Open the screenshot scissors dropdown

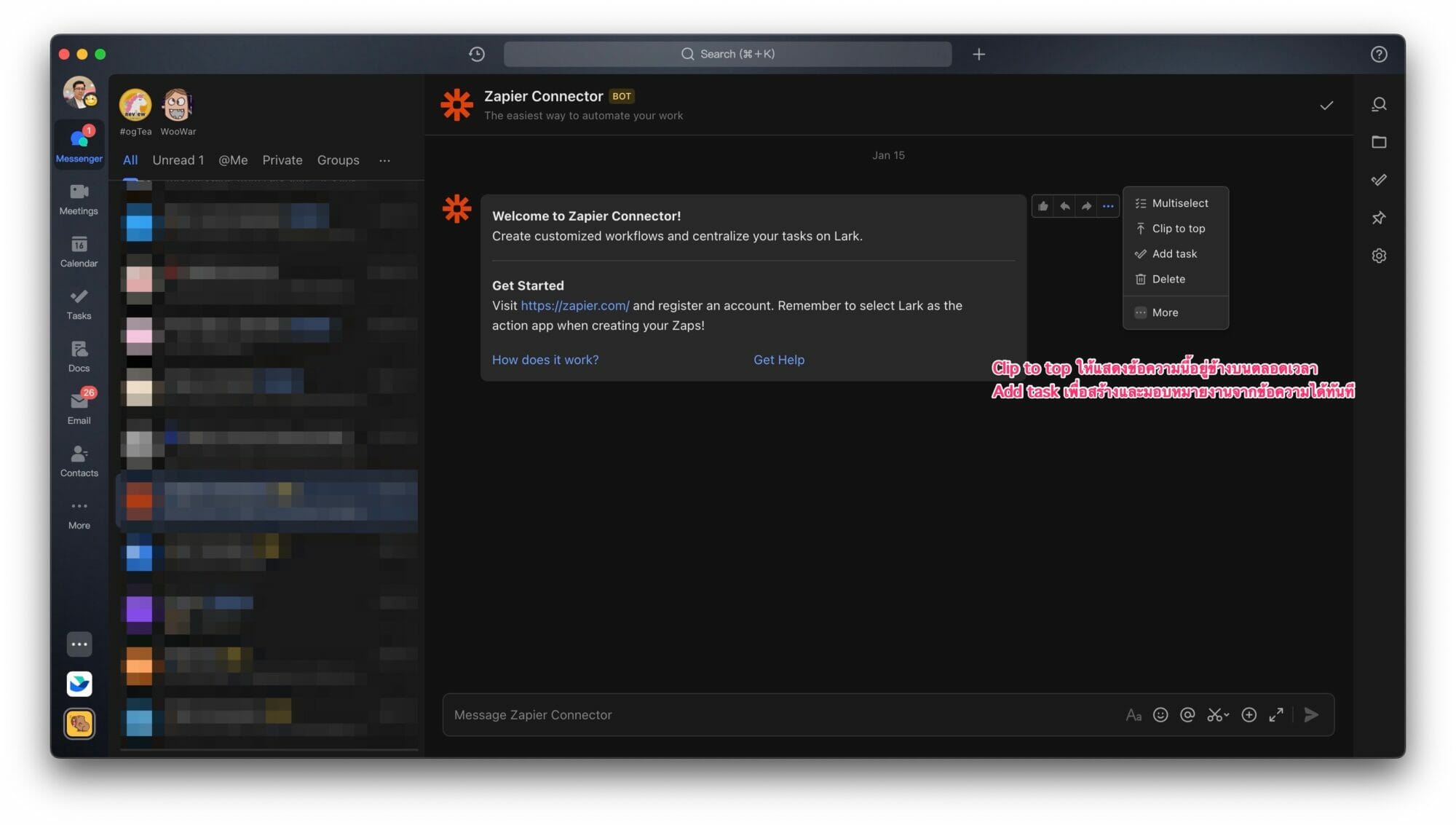click(x=1218, y=715)
